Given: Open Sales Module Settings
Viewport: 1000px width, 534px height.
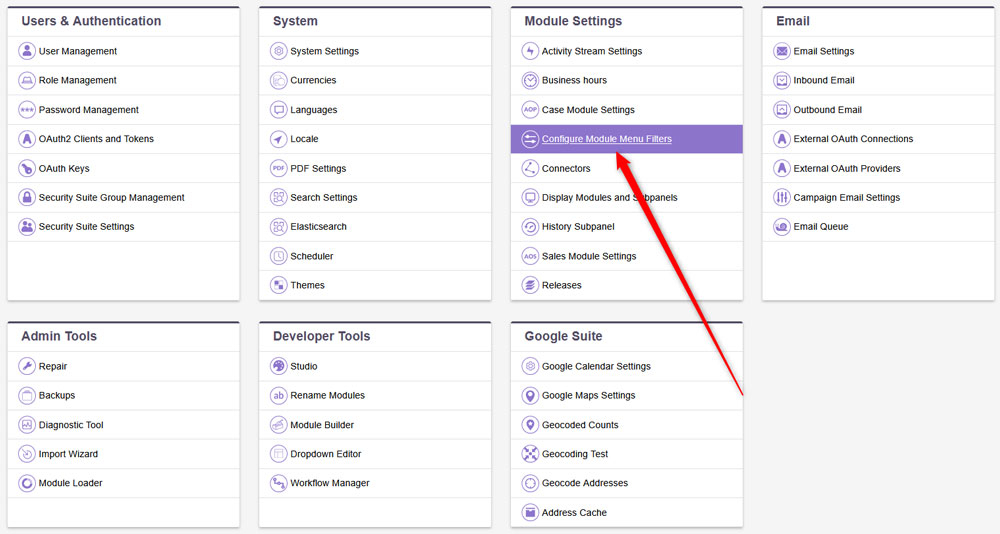Looking at the screenshot, I should coord(589,256).
